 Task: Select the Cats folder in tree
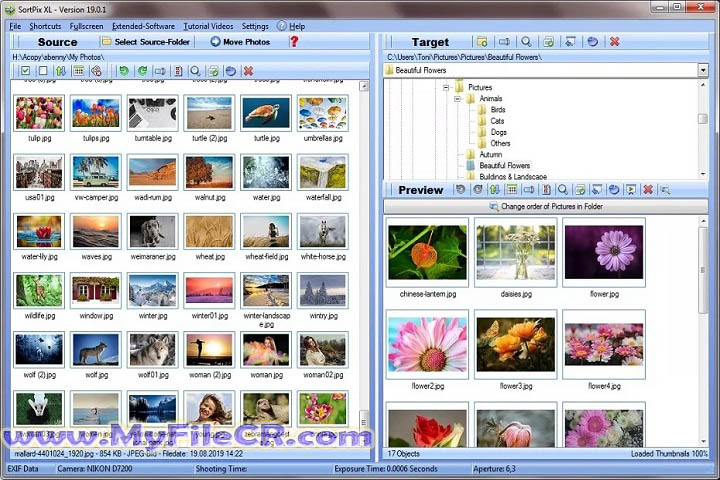pyautogui.click(x=497, y=121)
